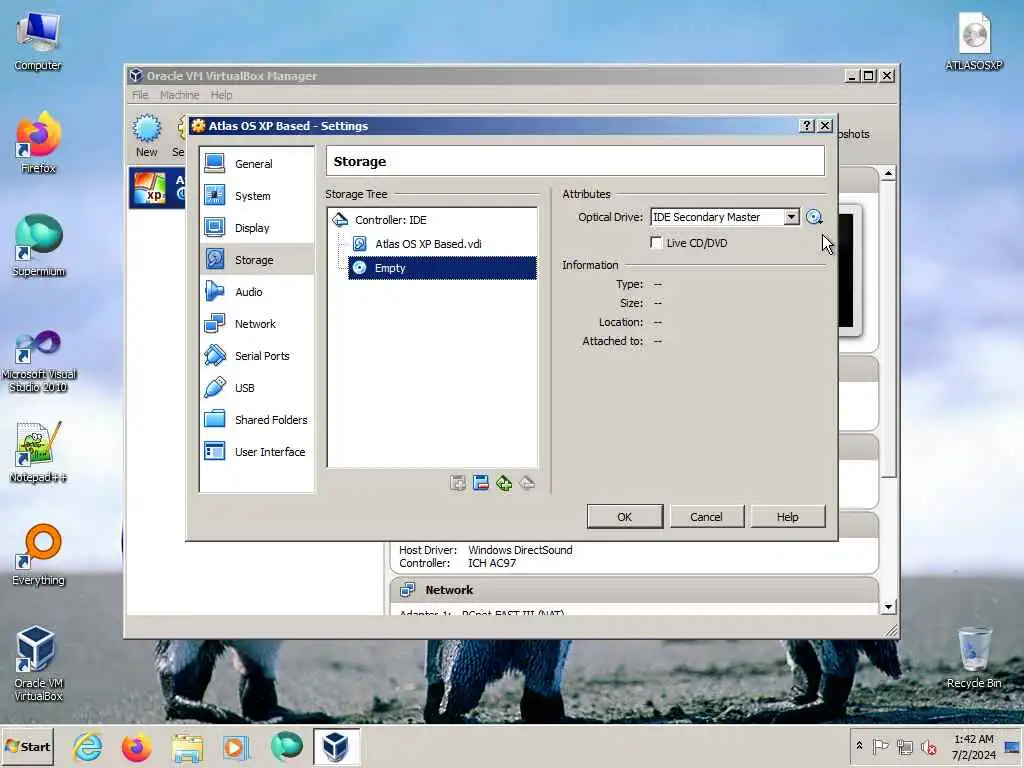Show hidden tray icons
Screen dimensions: 1024x768
coord(859,746)
